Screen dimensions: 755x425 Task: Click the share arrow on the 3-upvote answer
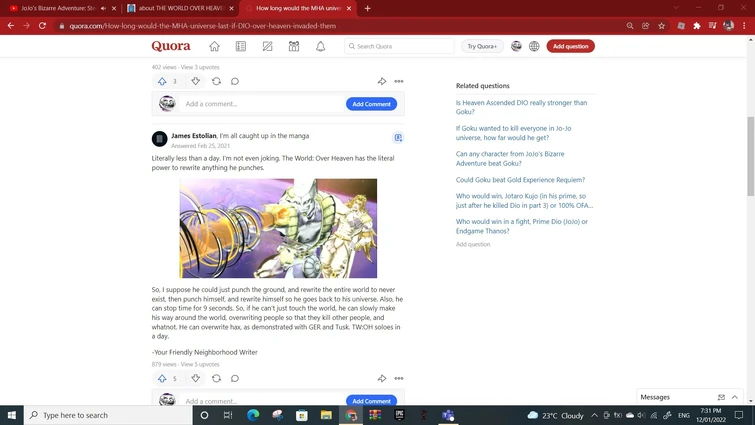382,81
